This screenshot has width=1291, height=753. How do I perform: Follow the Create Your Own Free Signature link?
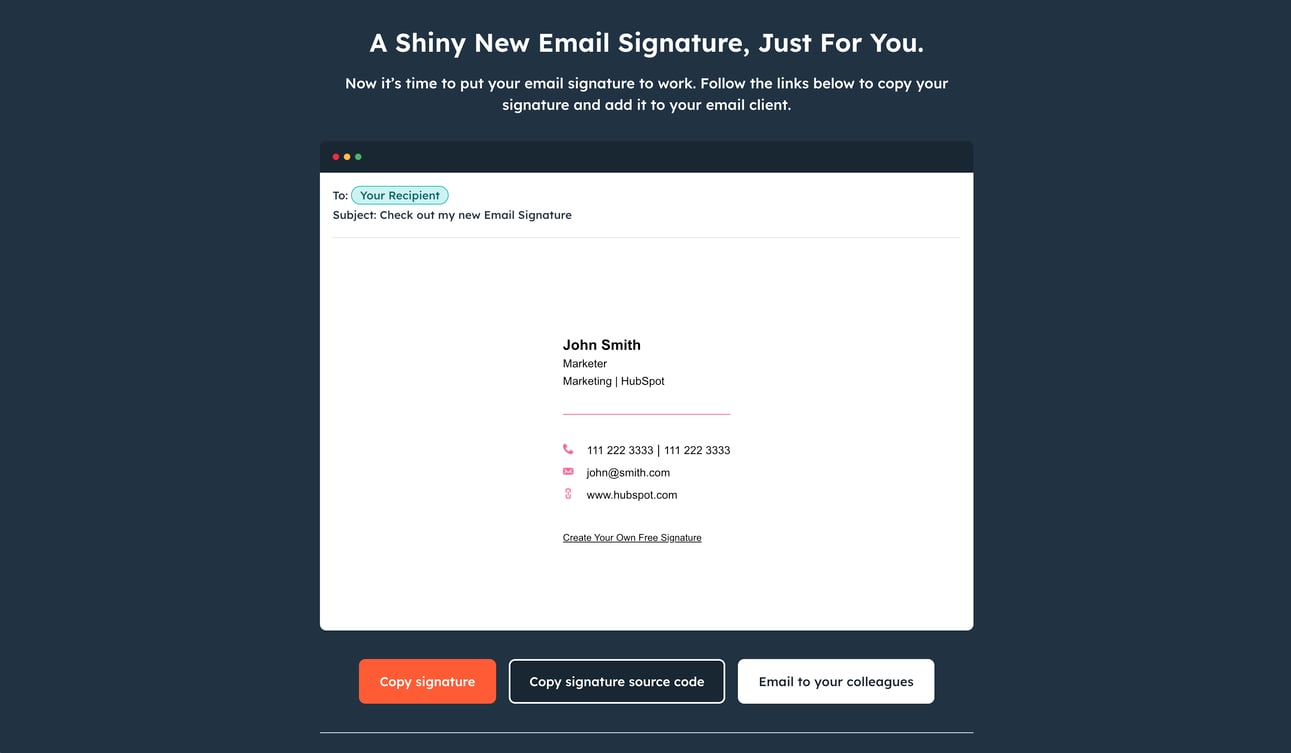pos(632,538)
